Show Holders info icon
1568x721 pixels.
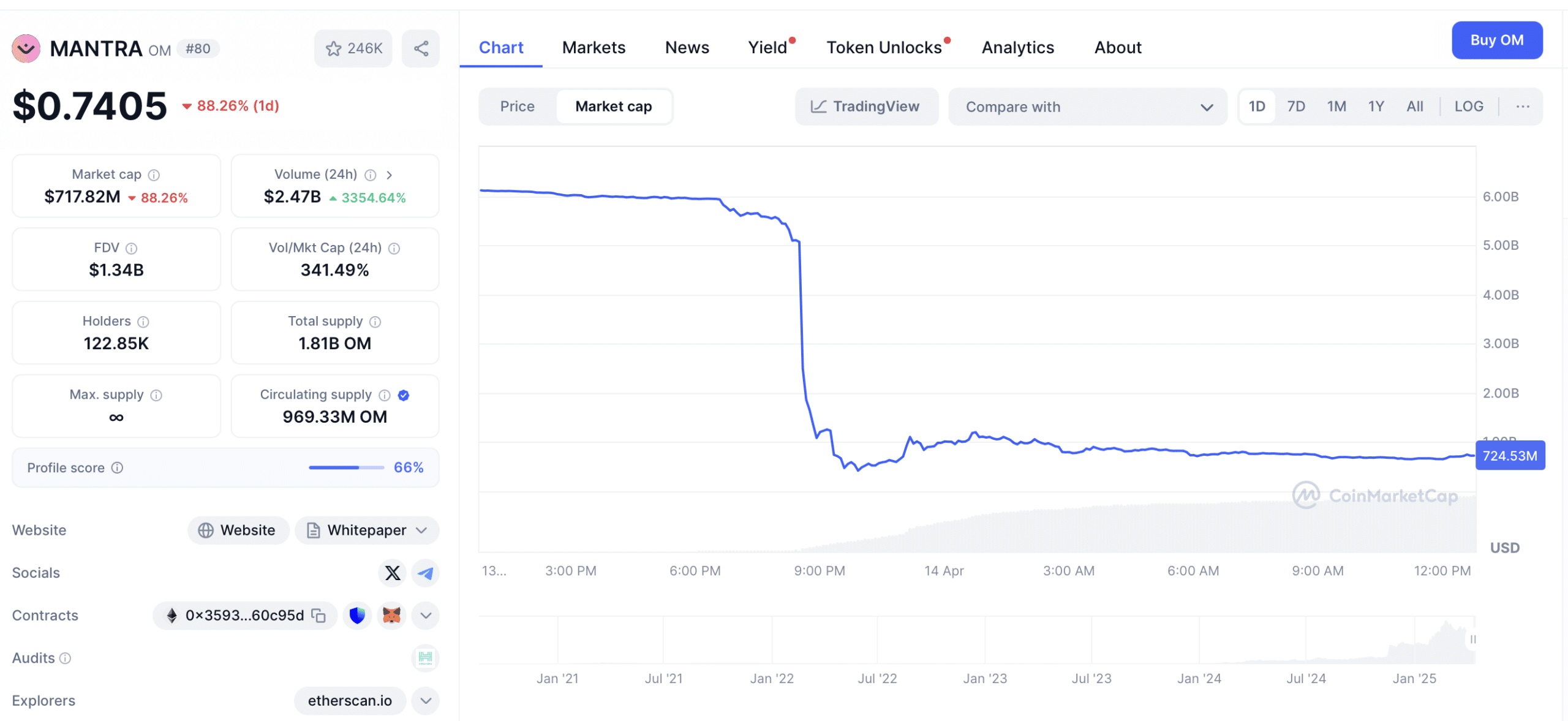tap(143, 322)
